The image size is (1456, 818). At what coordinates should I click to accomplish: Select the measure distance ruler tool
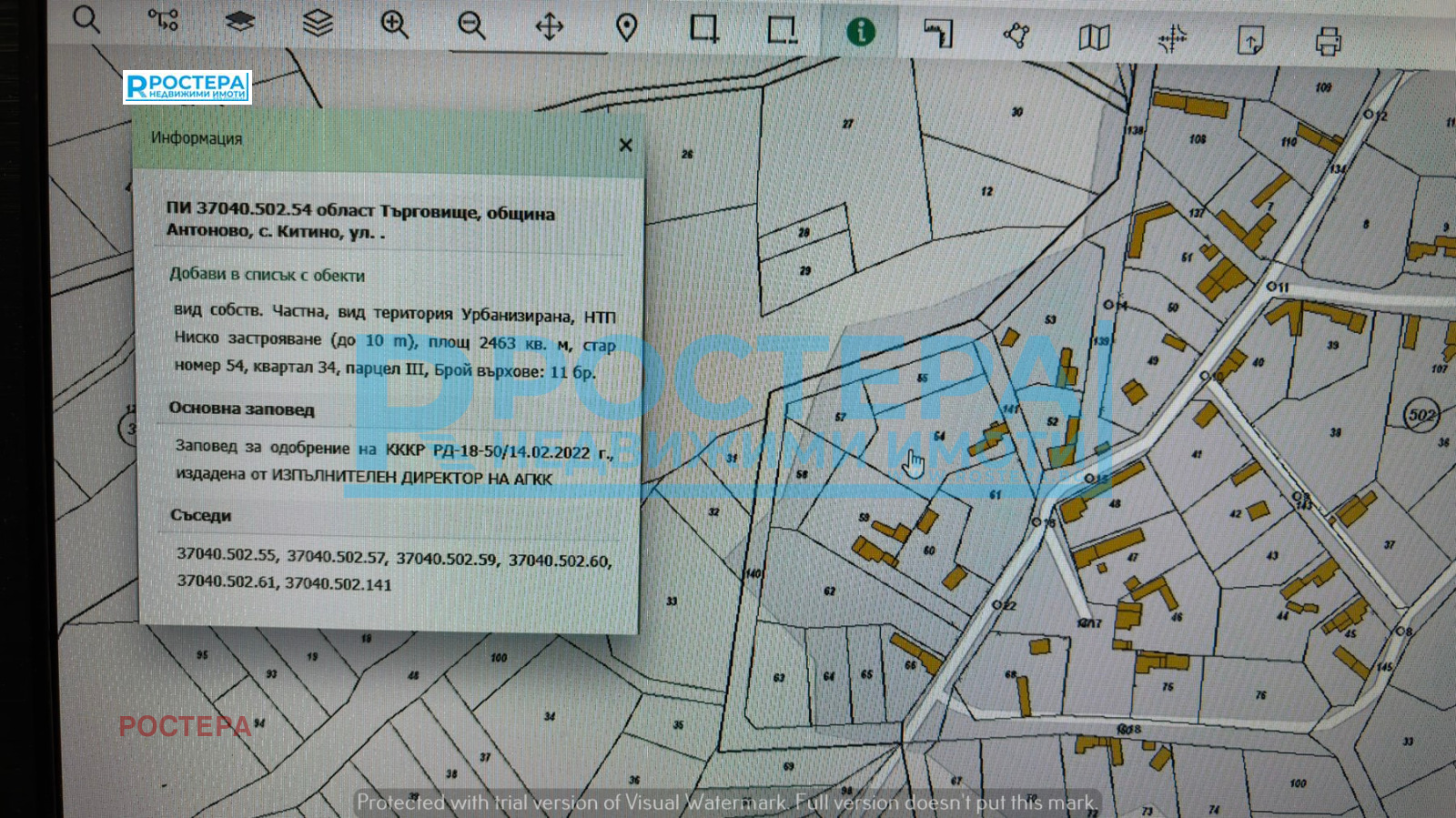[x=938, y=34]
